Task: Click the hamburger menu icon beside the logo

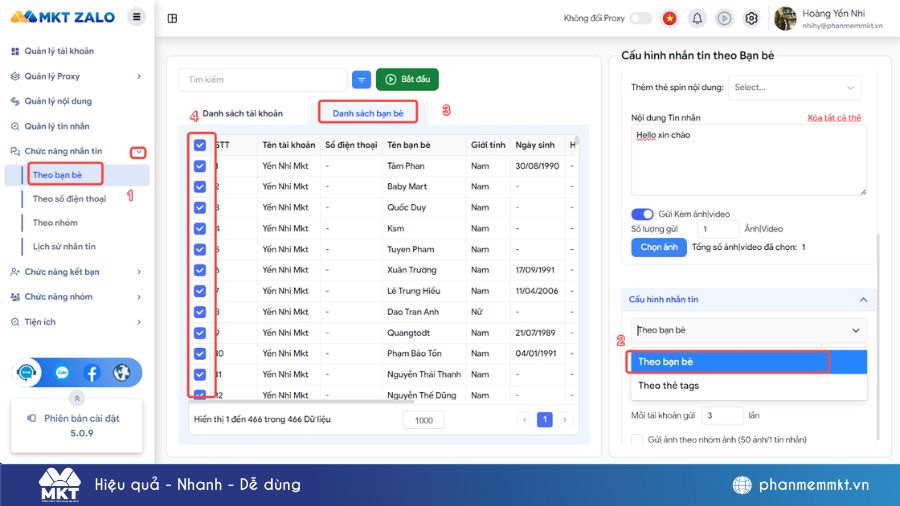Action: click(137, 17)
